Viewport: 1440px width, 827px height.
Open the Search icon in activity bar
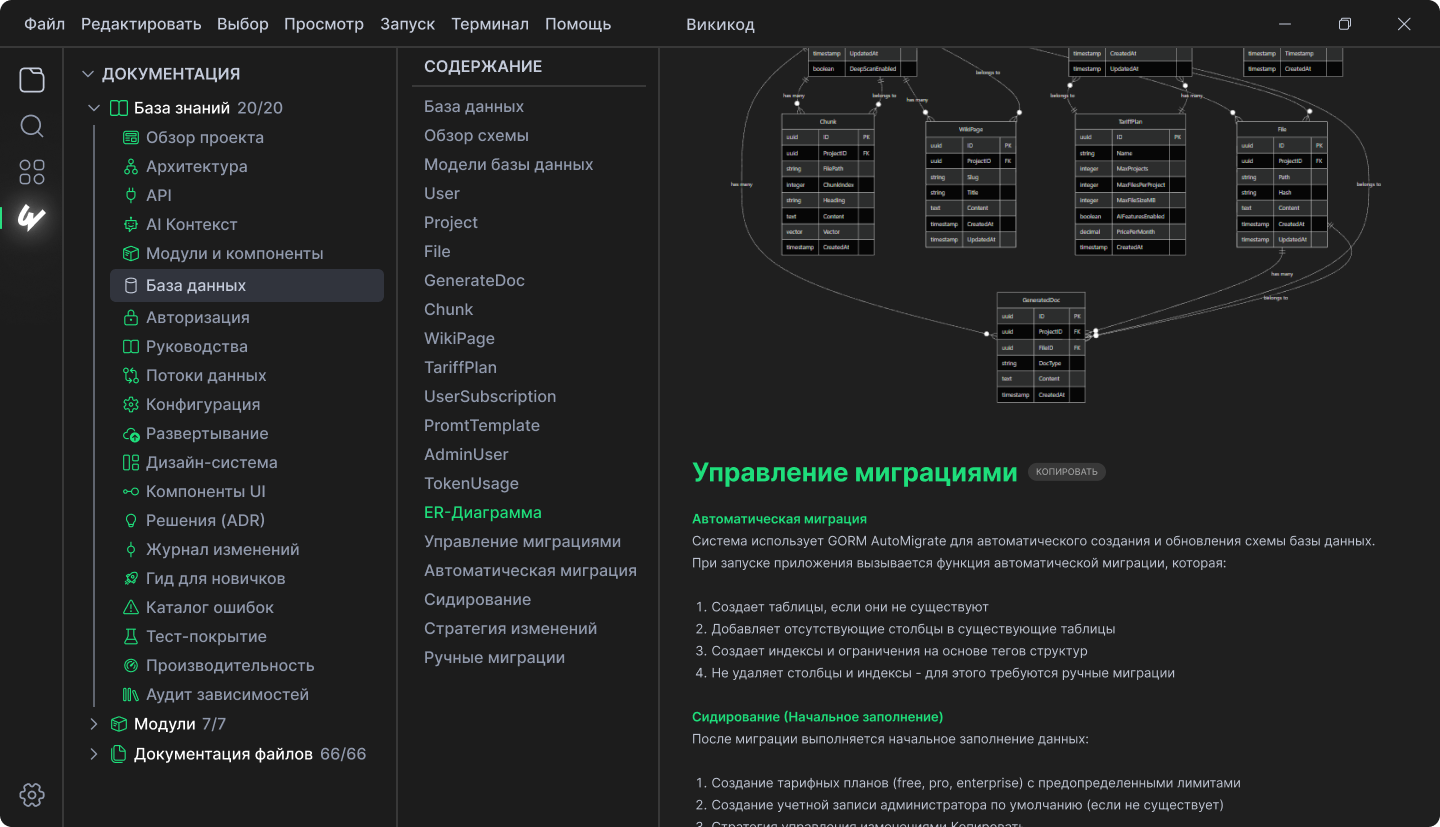pos(32,126)
